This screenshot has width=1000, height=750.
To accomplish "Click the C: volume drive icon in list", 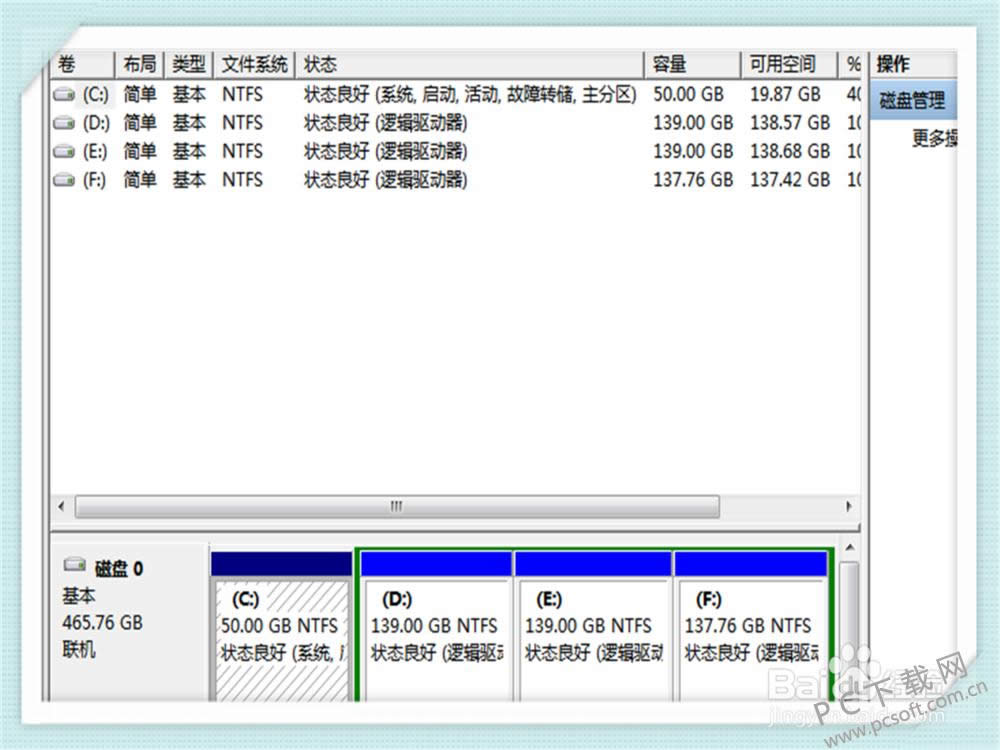I will [64, 95].
